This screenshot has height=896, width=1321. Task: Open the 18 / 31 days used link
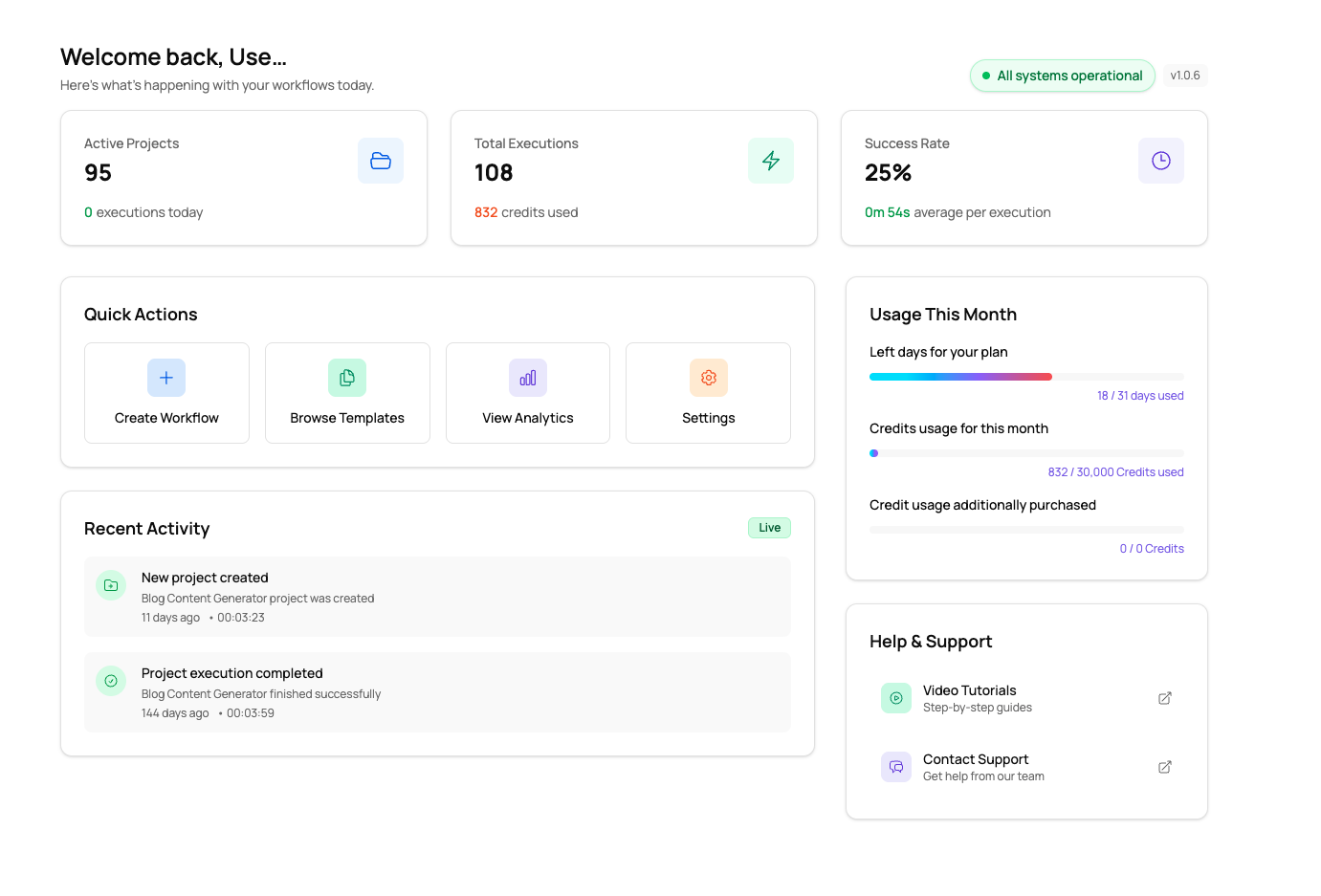[1140, 395]
